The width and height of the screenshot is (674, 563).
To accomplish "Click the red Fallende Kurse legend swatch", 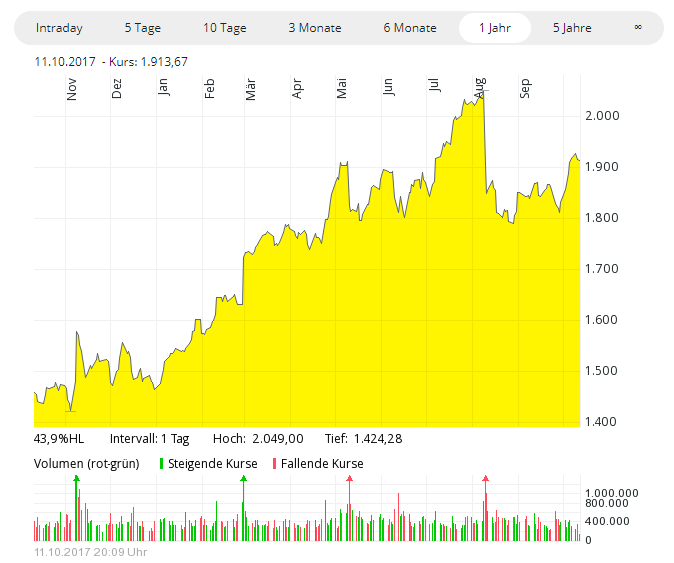I will point(274,464).
